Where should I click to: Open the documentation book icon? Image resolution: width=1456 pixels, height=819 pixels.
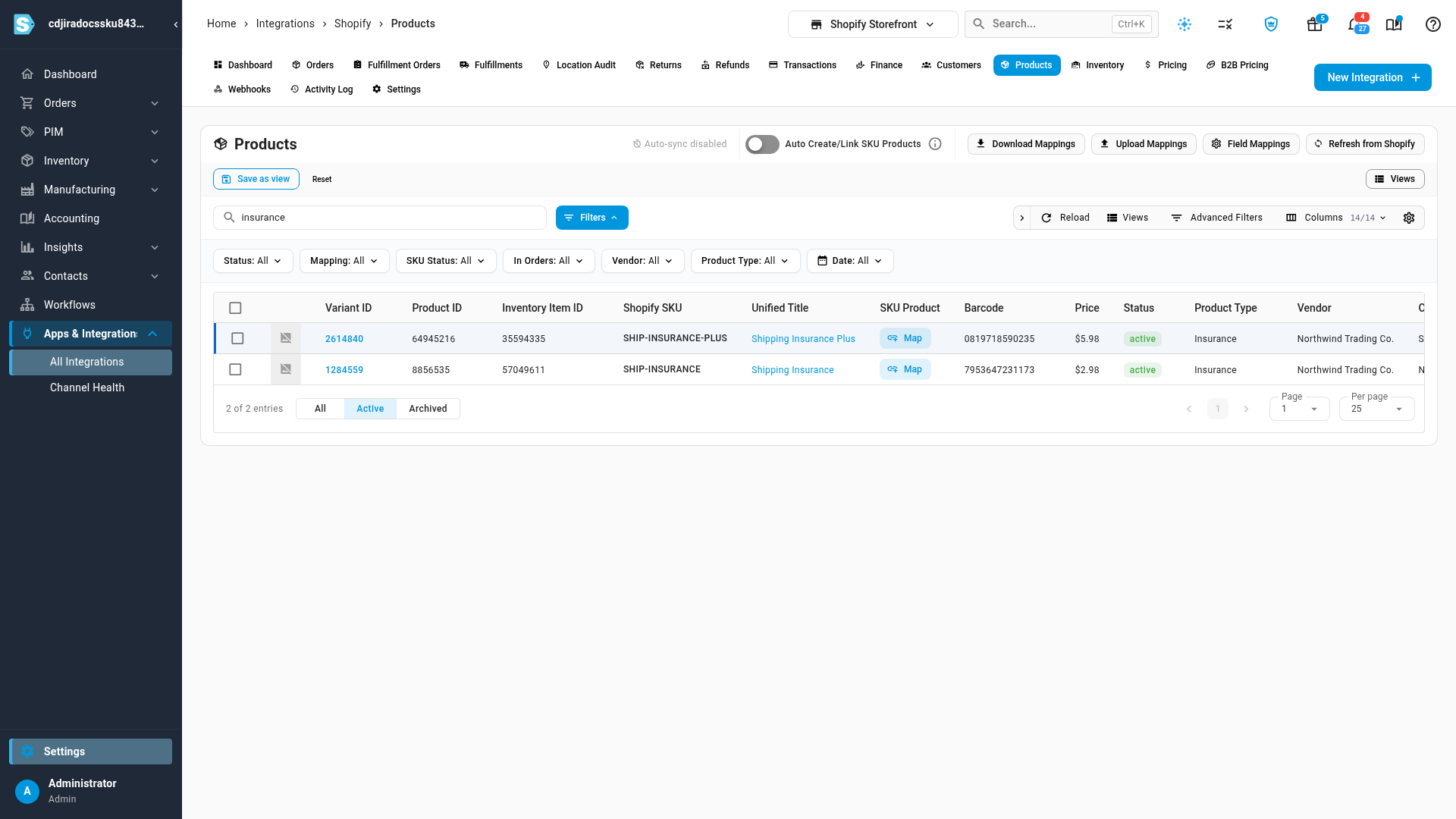tap(1394, 24)
